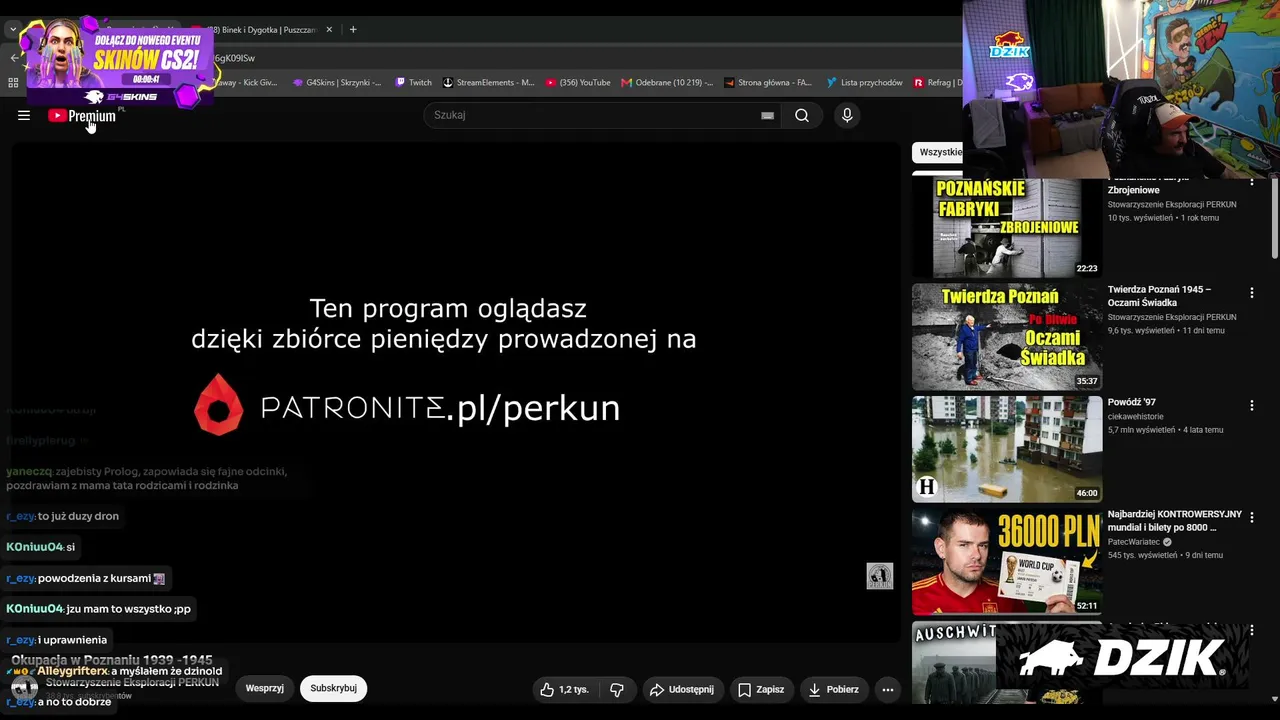The height and width of the screenshot is (720, 1280).
Task: Switch to Binek i Dygotka browser tab
Action: [262, 30]
